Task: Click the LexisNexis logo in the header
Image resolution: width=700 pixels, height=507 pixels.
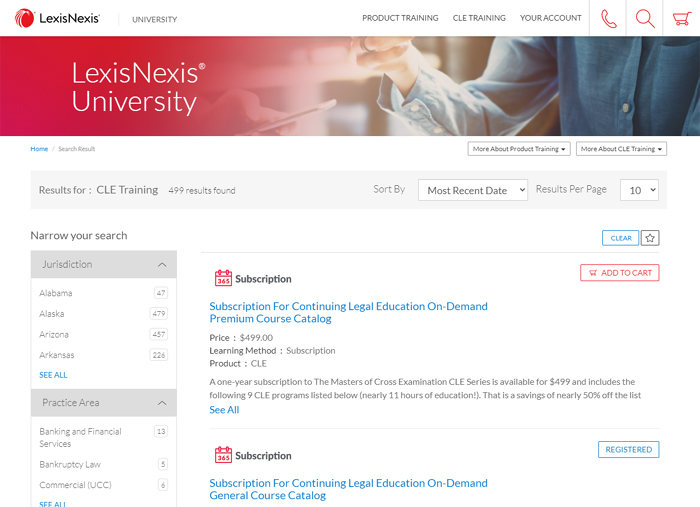Action: [57, 18]
